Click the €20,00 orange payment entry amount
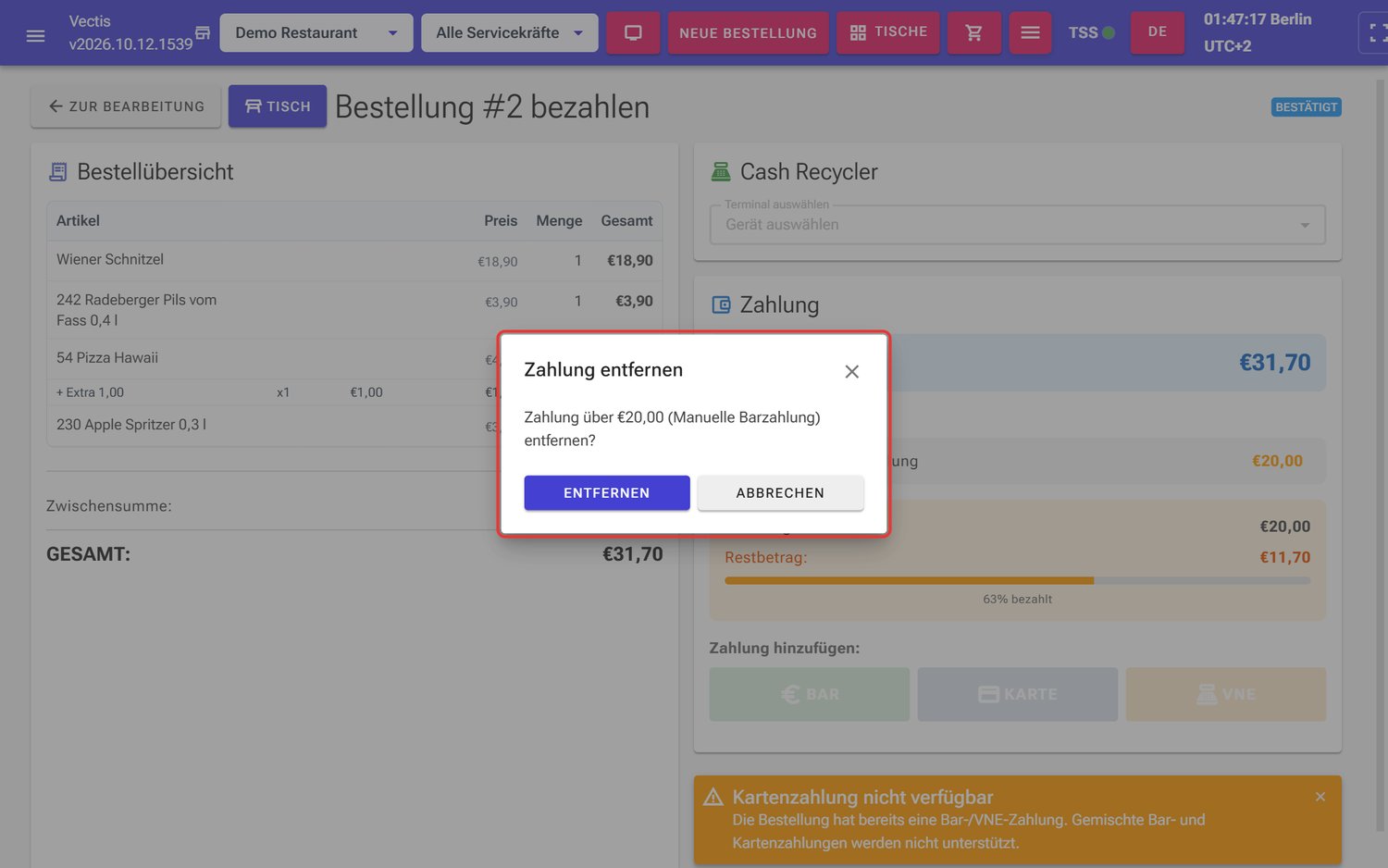This screenshot has height=868, width=1388. [1277, 461]
